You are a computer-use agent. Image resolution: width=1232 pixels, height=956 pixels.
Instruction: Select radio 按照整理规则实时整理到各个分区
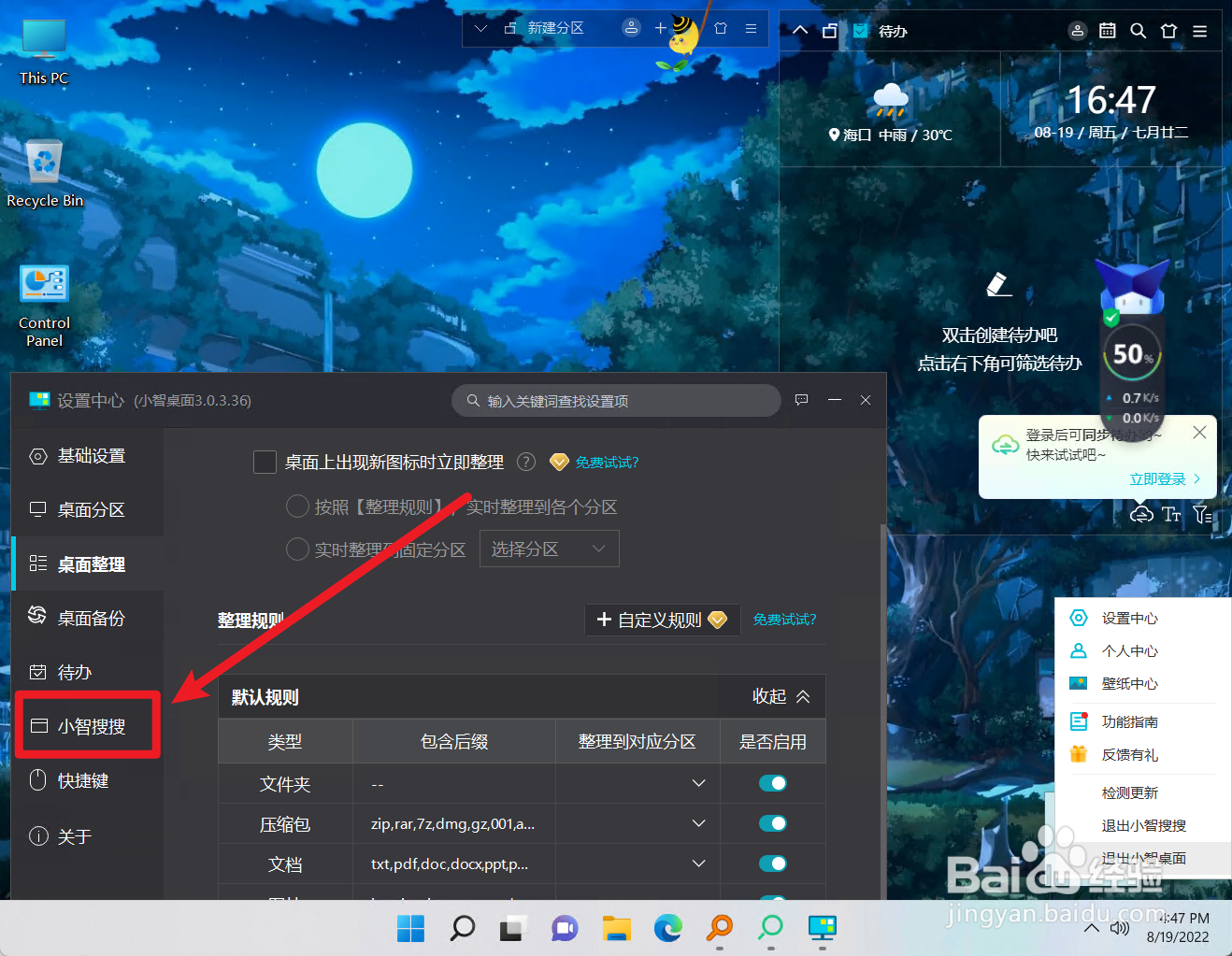pos(297,507)
